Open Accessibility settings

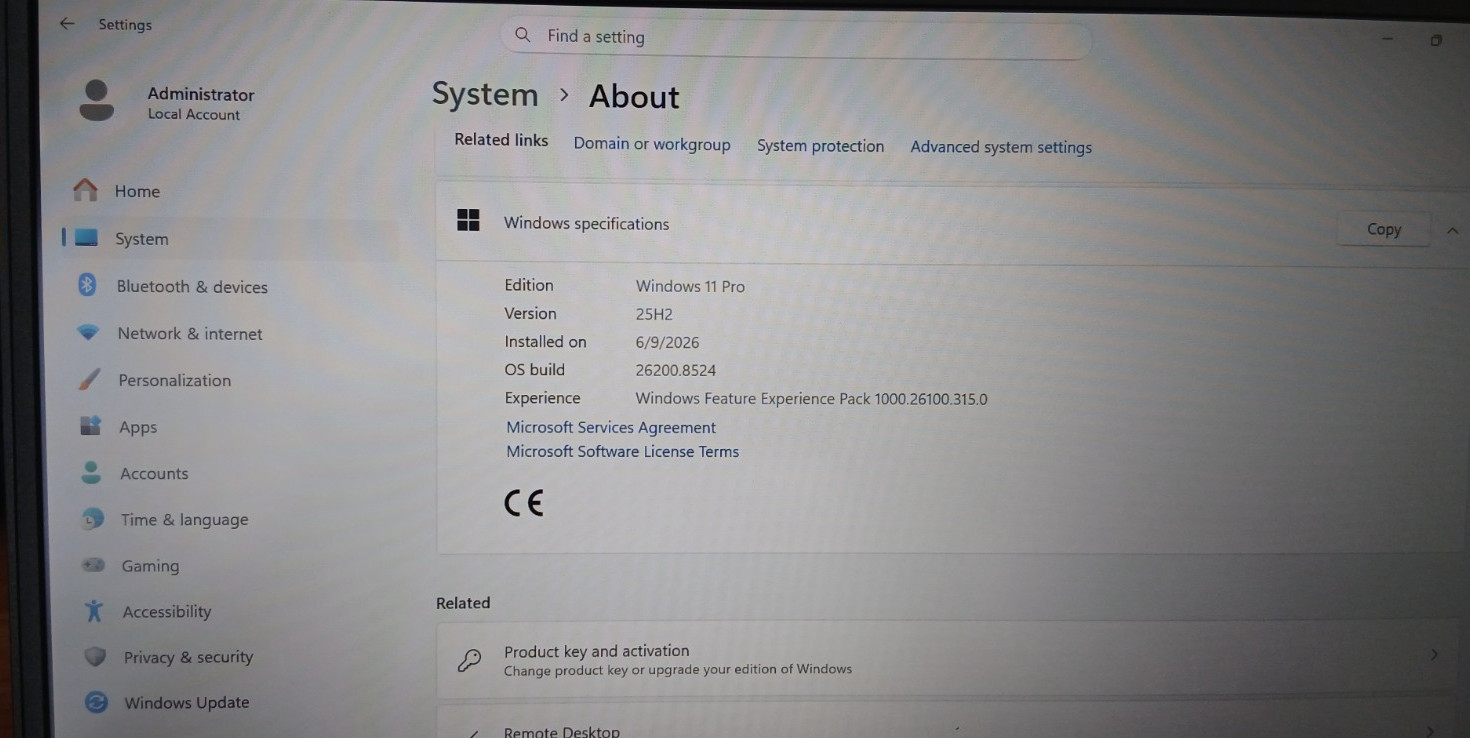coord(167,611)
